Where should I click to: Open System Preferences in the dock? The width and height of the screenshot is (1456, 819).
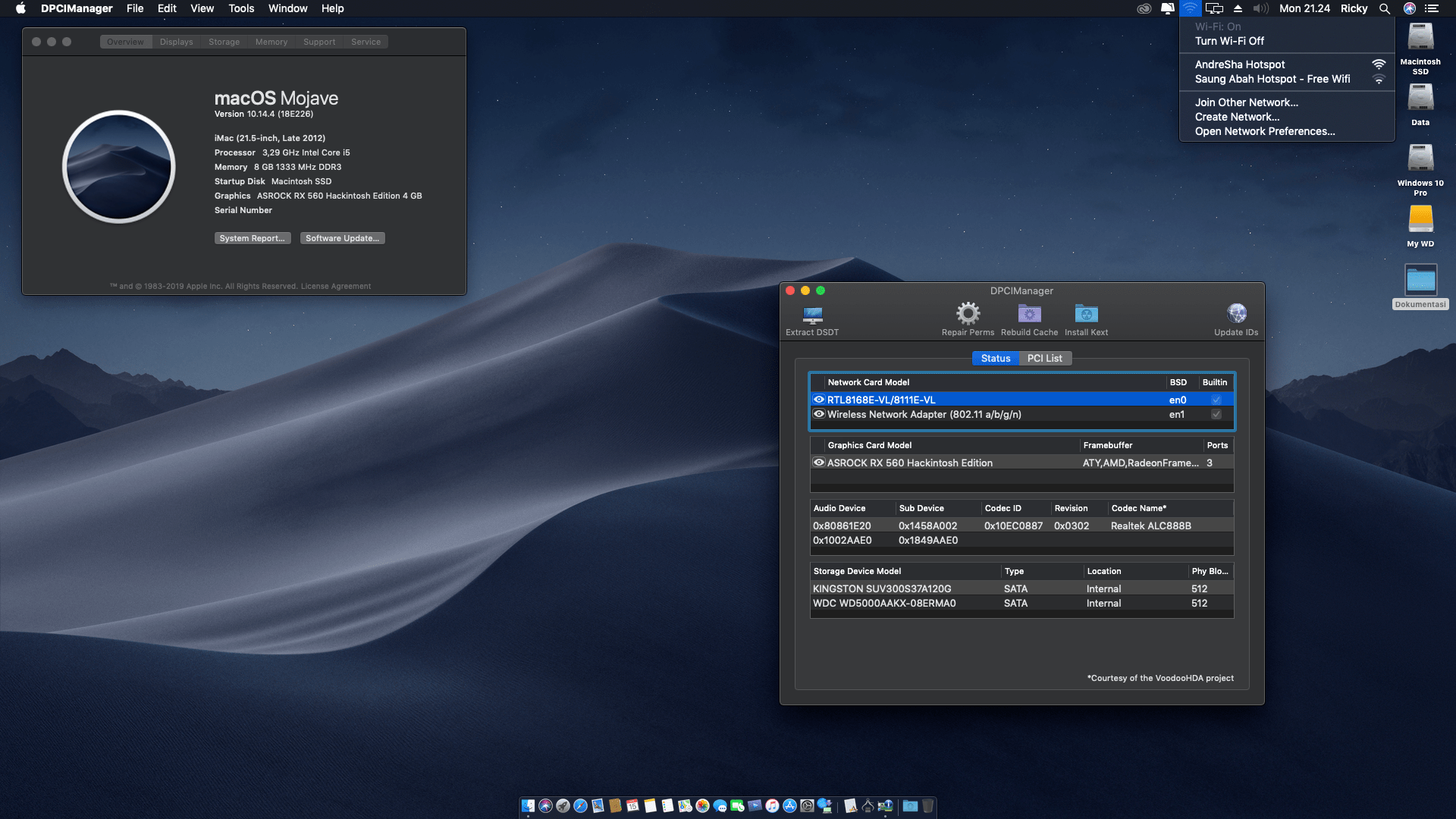click(807, 805)
